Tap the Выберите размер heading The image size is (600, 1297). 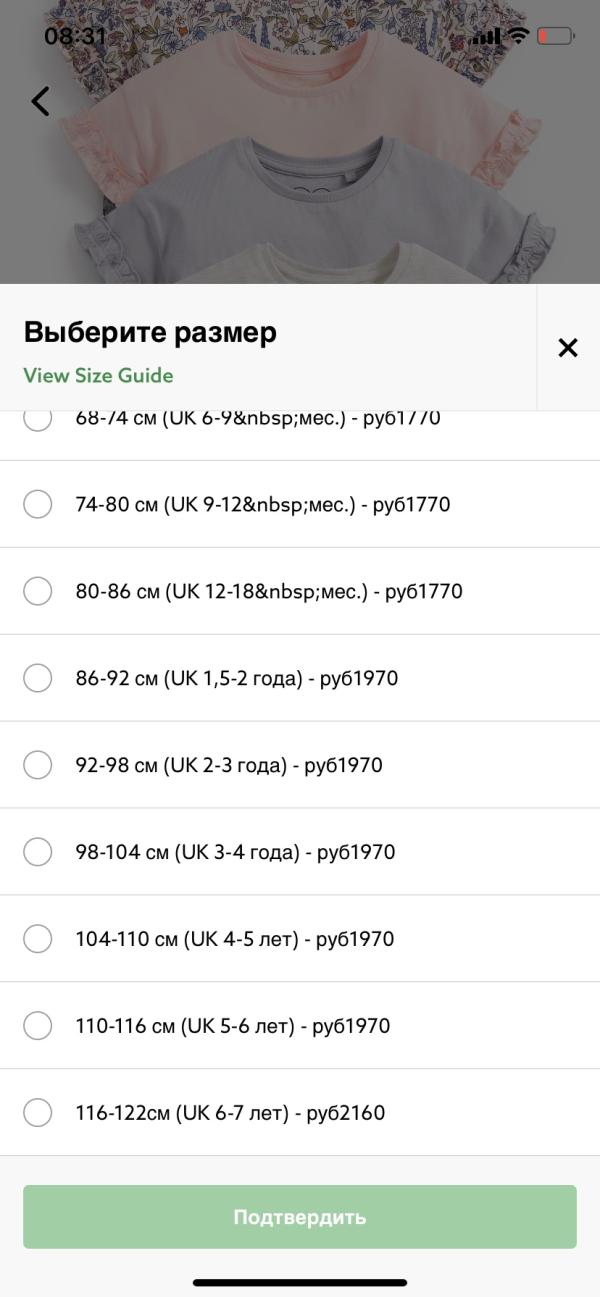150,332
